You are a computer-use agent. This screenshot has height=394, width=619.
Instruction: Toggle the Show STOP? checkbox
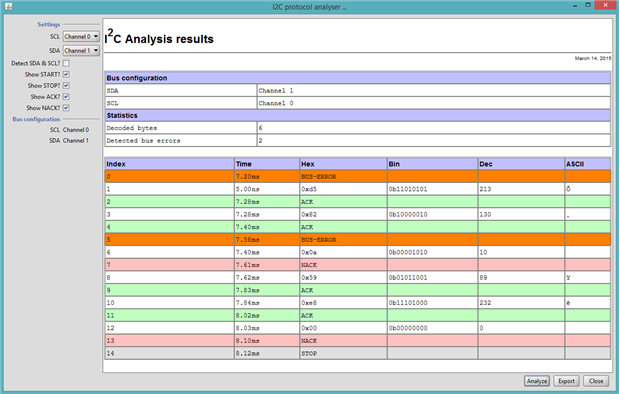[x=66, y=85]
